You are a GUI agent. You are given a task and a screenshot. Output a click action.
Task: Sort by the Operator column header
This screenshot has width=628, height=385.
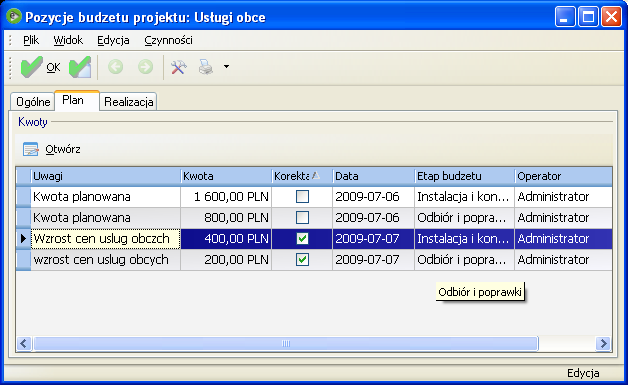point(564,176)
